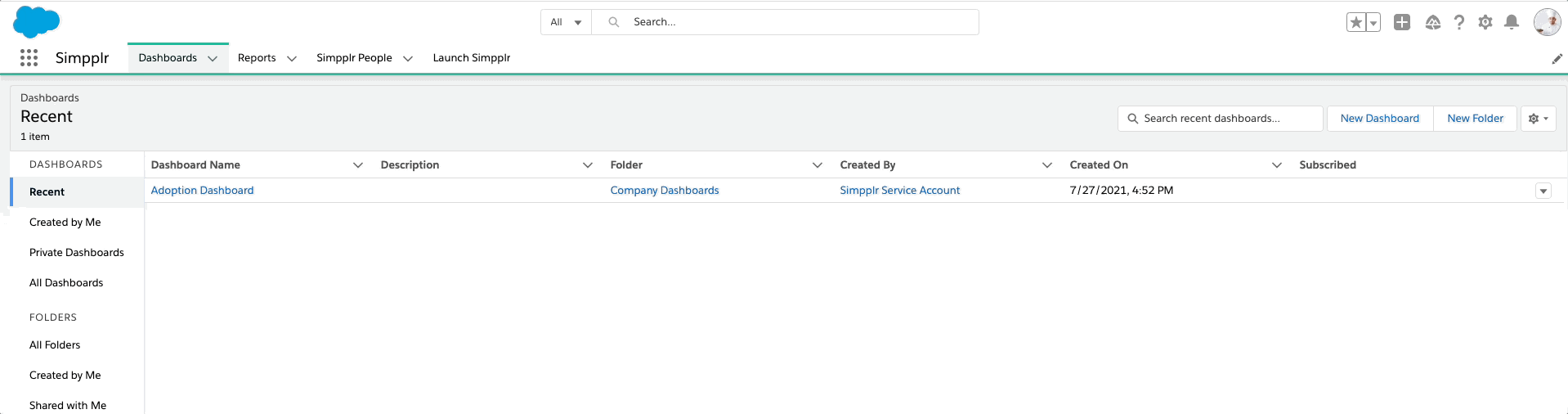This screenshot has width=1568, height=414.
Task: Open Description column menu chevron
Action: (x=588, y=165)
